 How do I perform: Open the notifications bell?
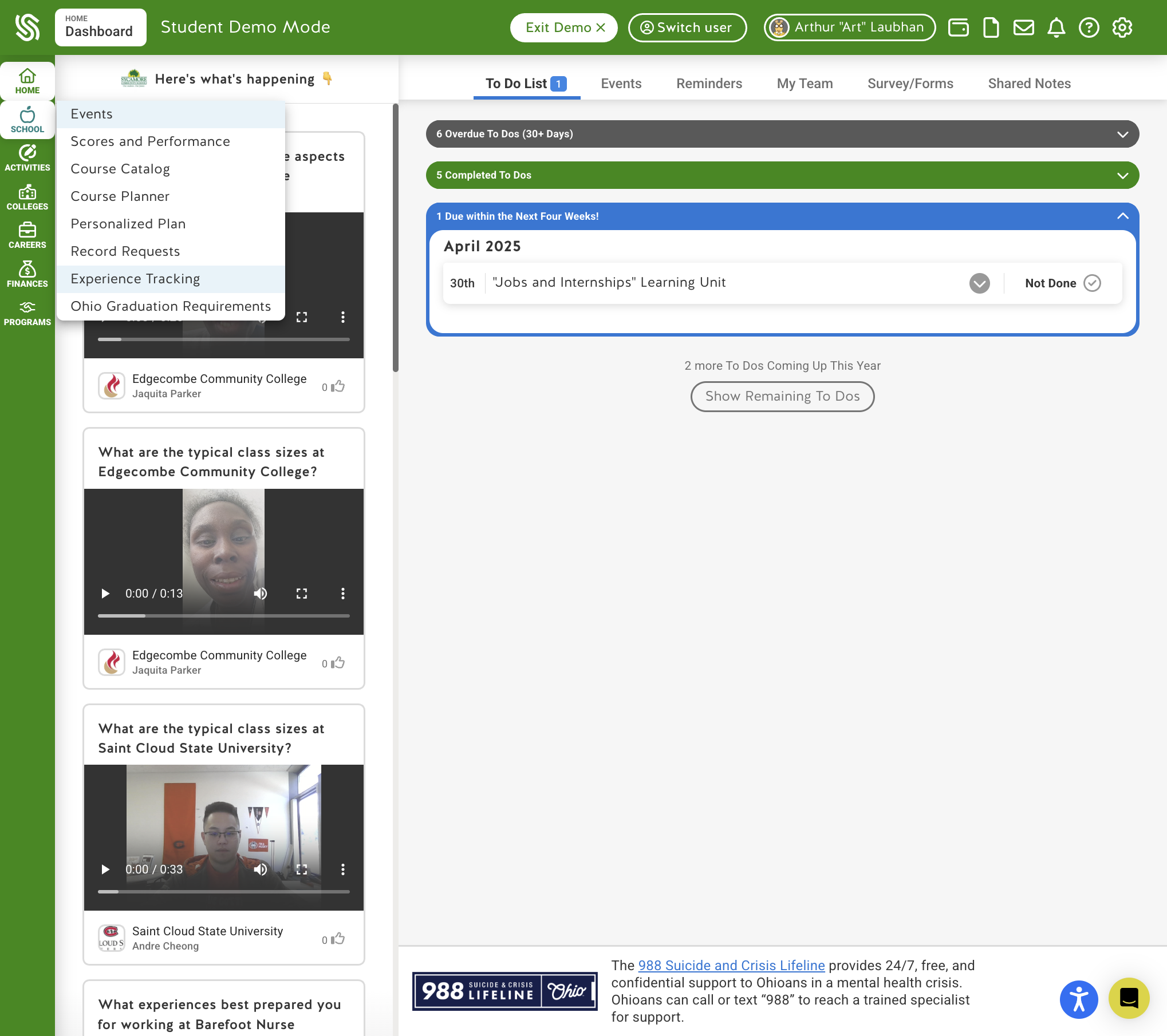pyautogui.click(x=1056, y=27)
